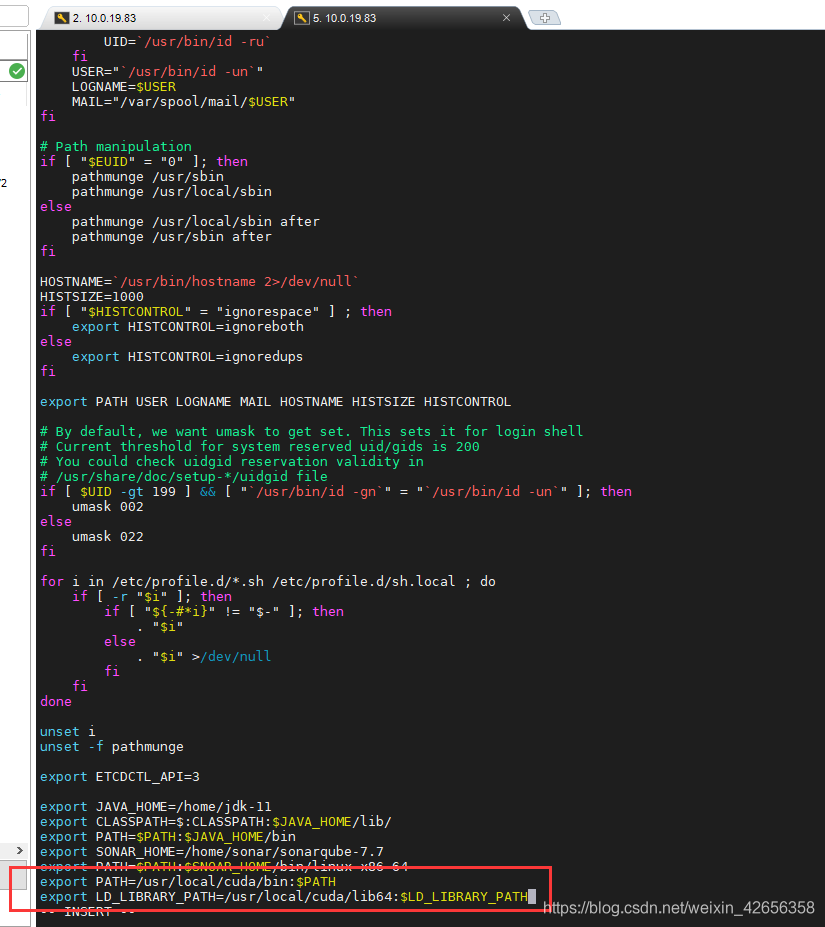Image resolution: width=825 pixels, height=927 pixels.
Task: Click the right arrow in the left panel scrollbar
Action: click(20, 850)
